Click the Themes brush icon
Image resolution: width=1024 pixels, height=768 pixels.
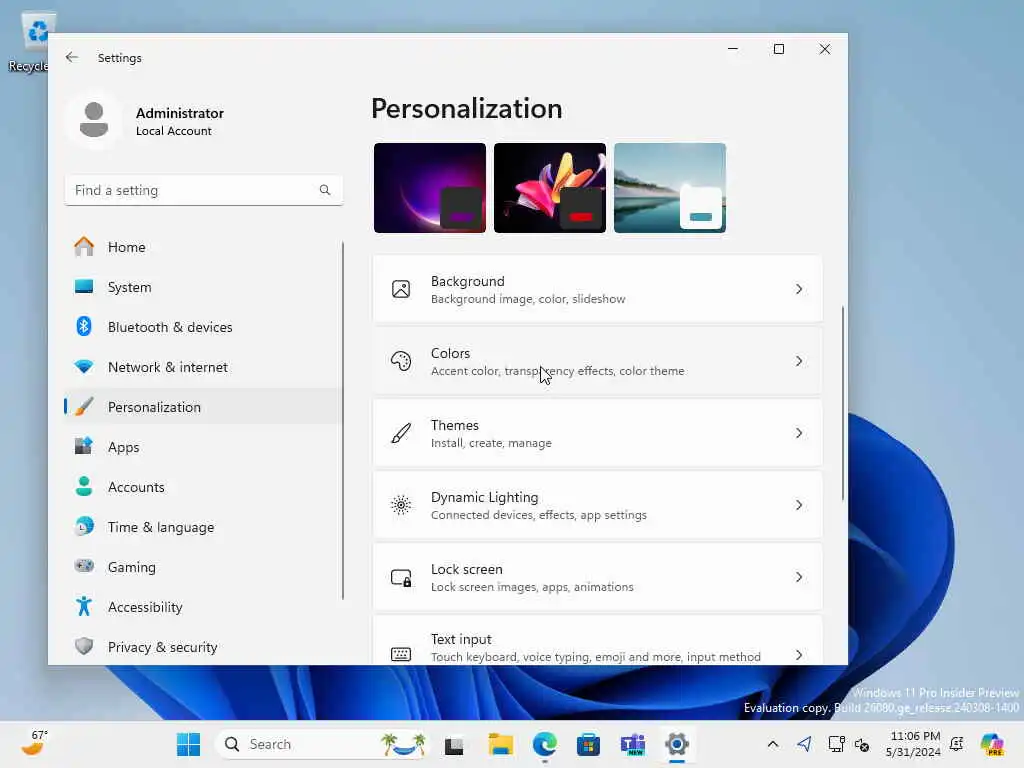pos(401,433)
